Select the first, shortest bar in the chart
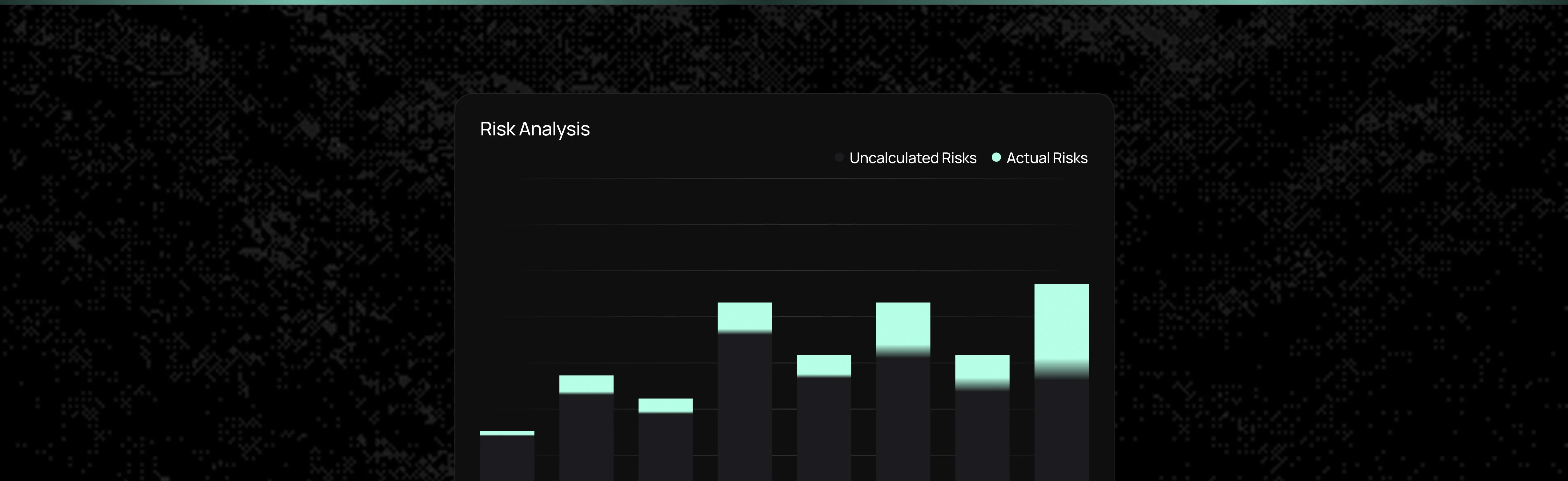Image resolution: width=1568 pixels, height=481 pixels. click(507, 456)
